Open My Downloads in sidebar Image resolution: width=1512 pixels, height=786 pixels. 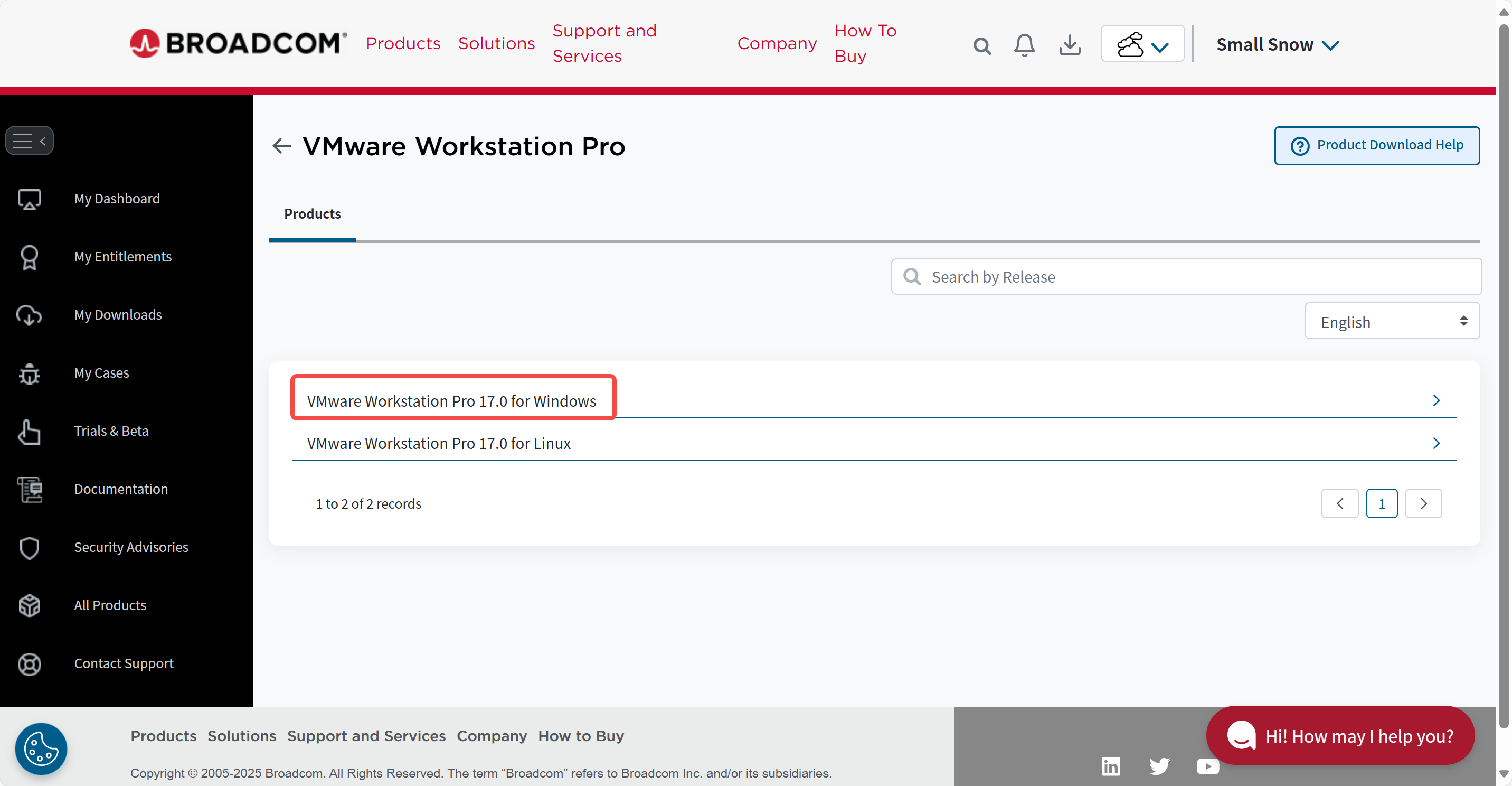118,315
